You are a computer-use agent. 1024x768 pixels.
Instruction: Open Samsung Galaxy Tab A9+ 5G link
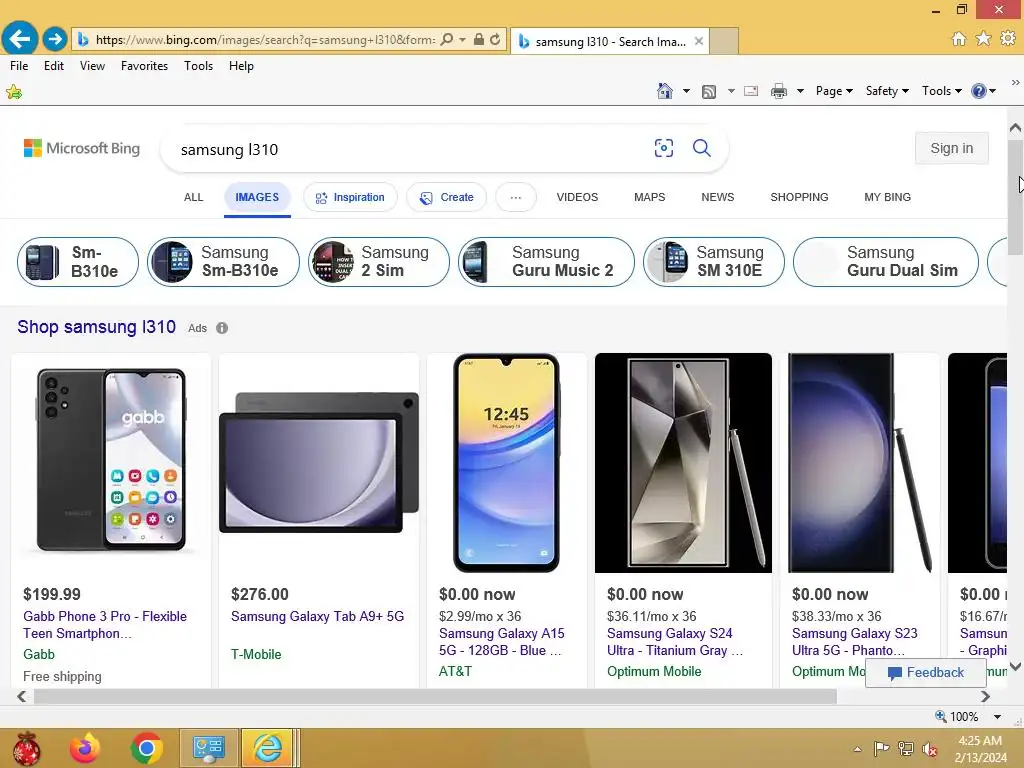click(x=317, y=616)
